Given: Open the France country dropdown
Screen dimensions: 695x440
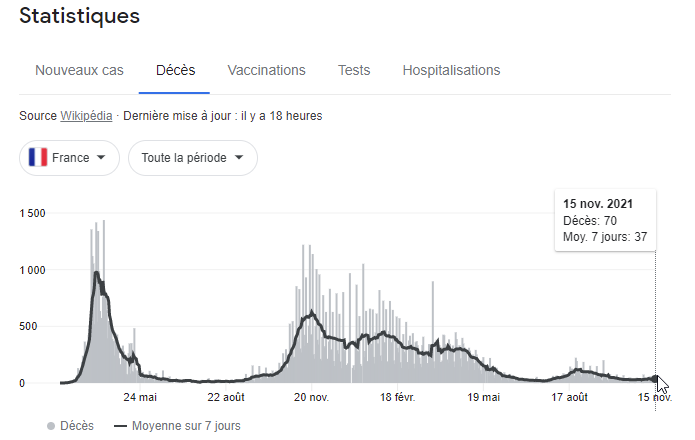Looking at the screenshot, I should tap(69, 158).
